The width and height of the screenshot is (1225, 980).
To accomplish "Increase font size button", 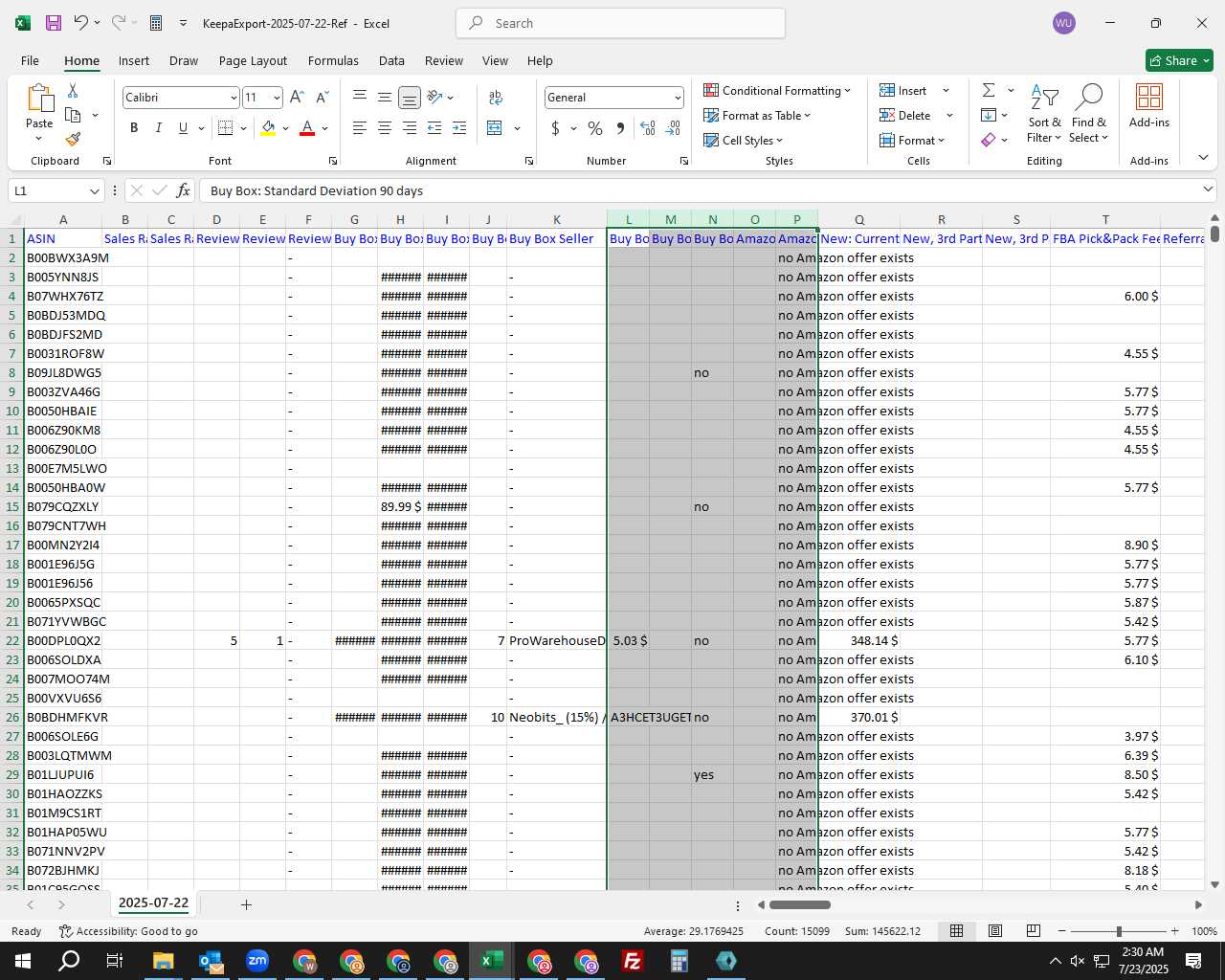I will pyautogui.click(x=297, y=98).
